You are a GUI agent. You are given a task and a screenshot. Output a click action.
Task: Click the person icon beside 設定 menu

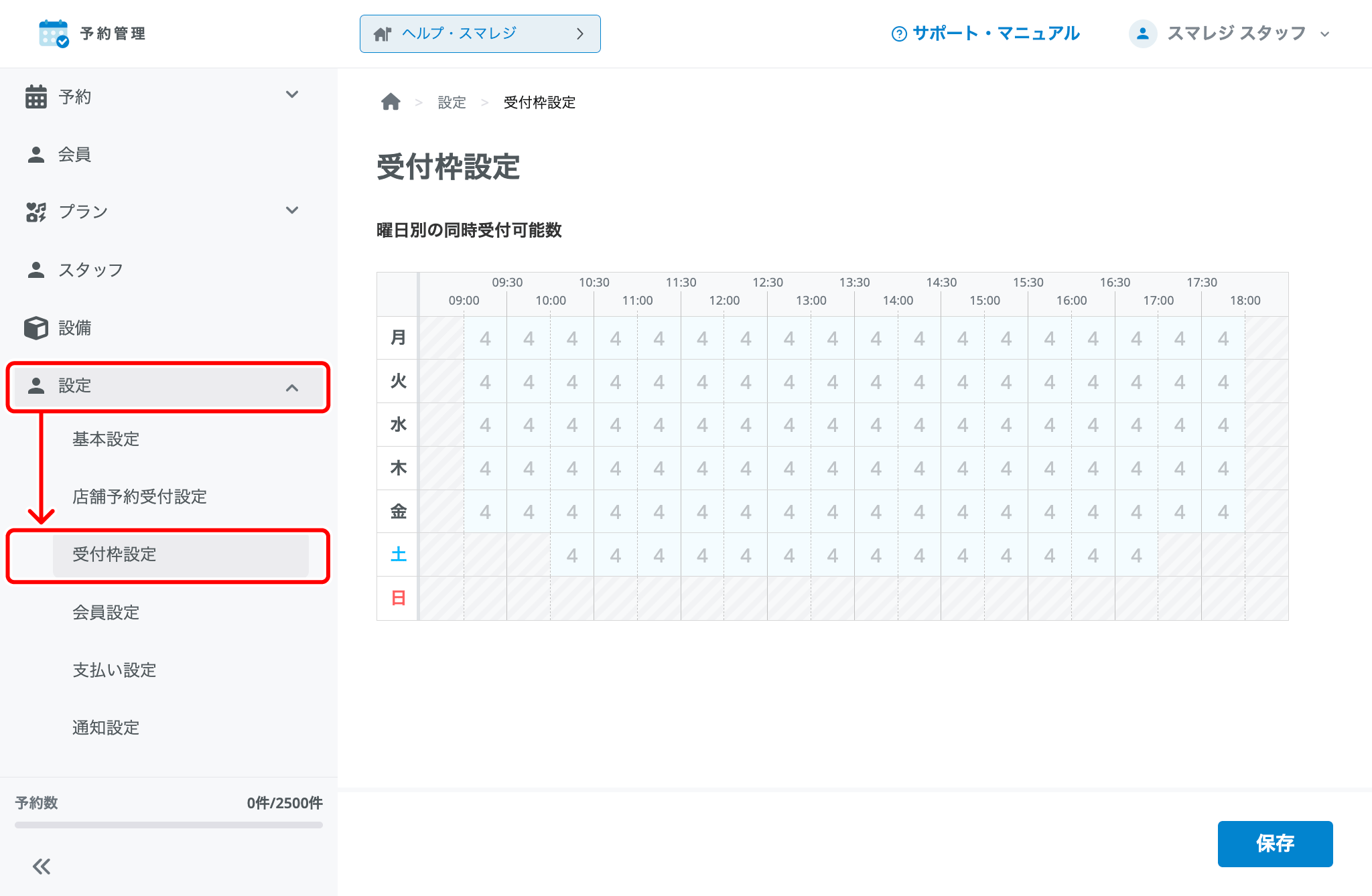36,386
